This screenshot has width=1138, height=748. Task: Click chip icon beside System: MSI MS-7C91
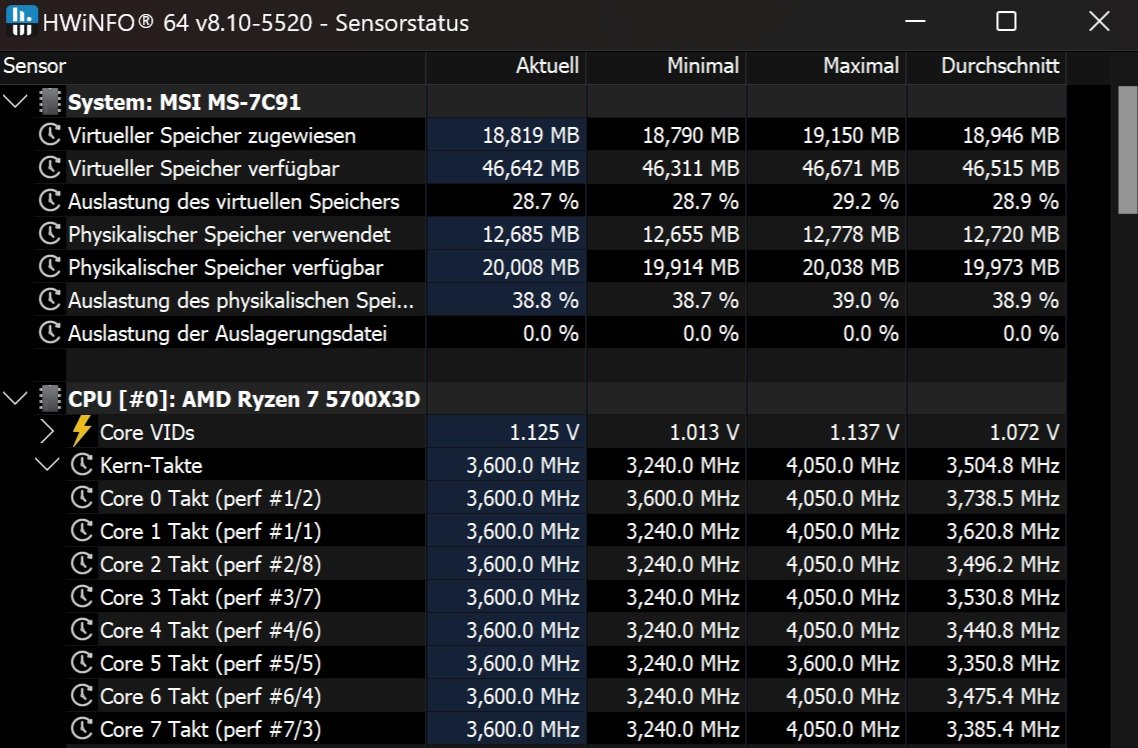click(49, 102)
